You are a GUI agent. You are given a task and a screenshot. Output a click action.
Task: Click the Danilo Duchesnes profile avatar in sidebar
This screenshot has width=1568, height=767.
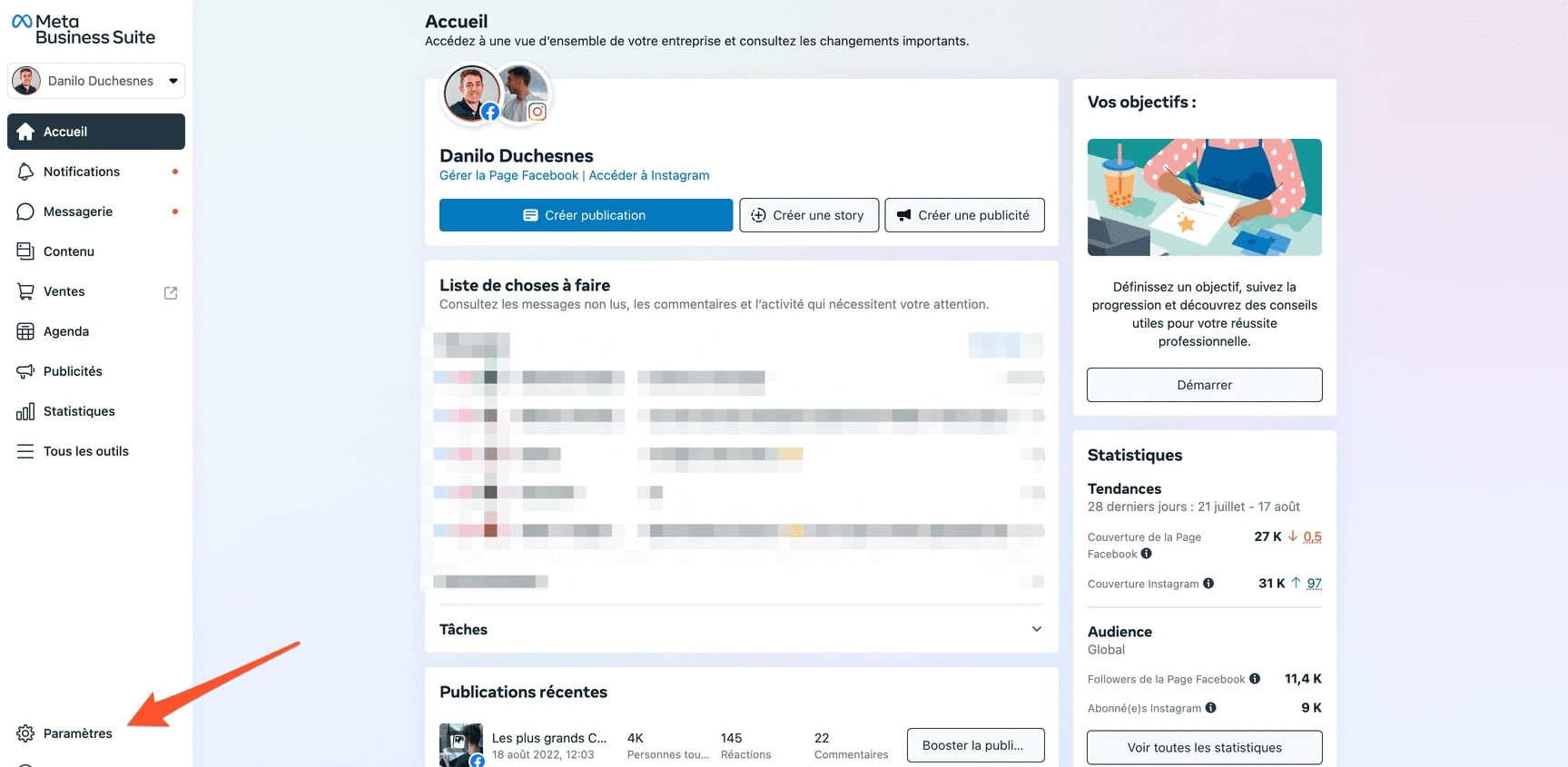tap(26, 81)
